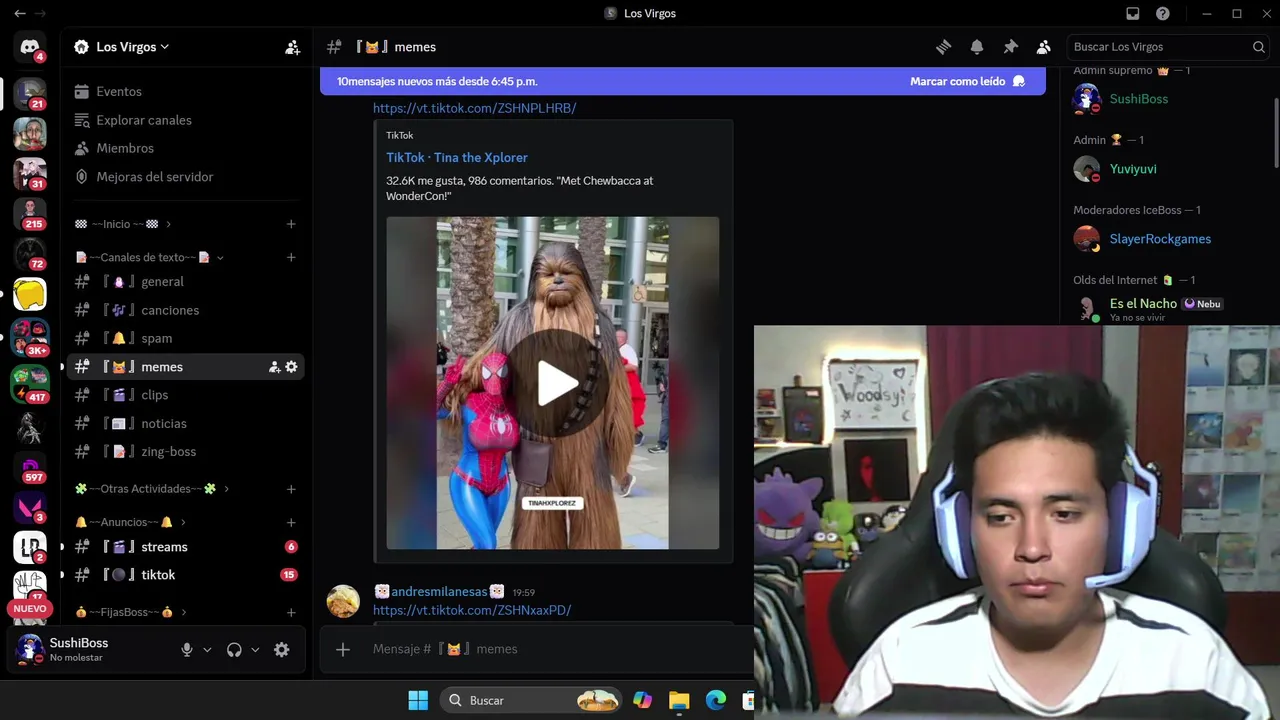Switch to canciones channel
1280x720 pixels.
185,310
